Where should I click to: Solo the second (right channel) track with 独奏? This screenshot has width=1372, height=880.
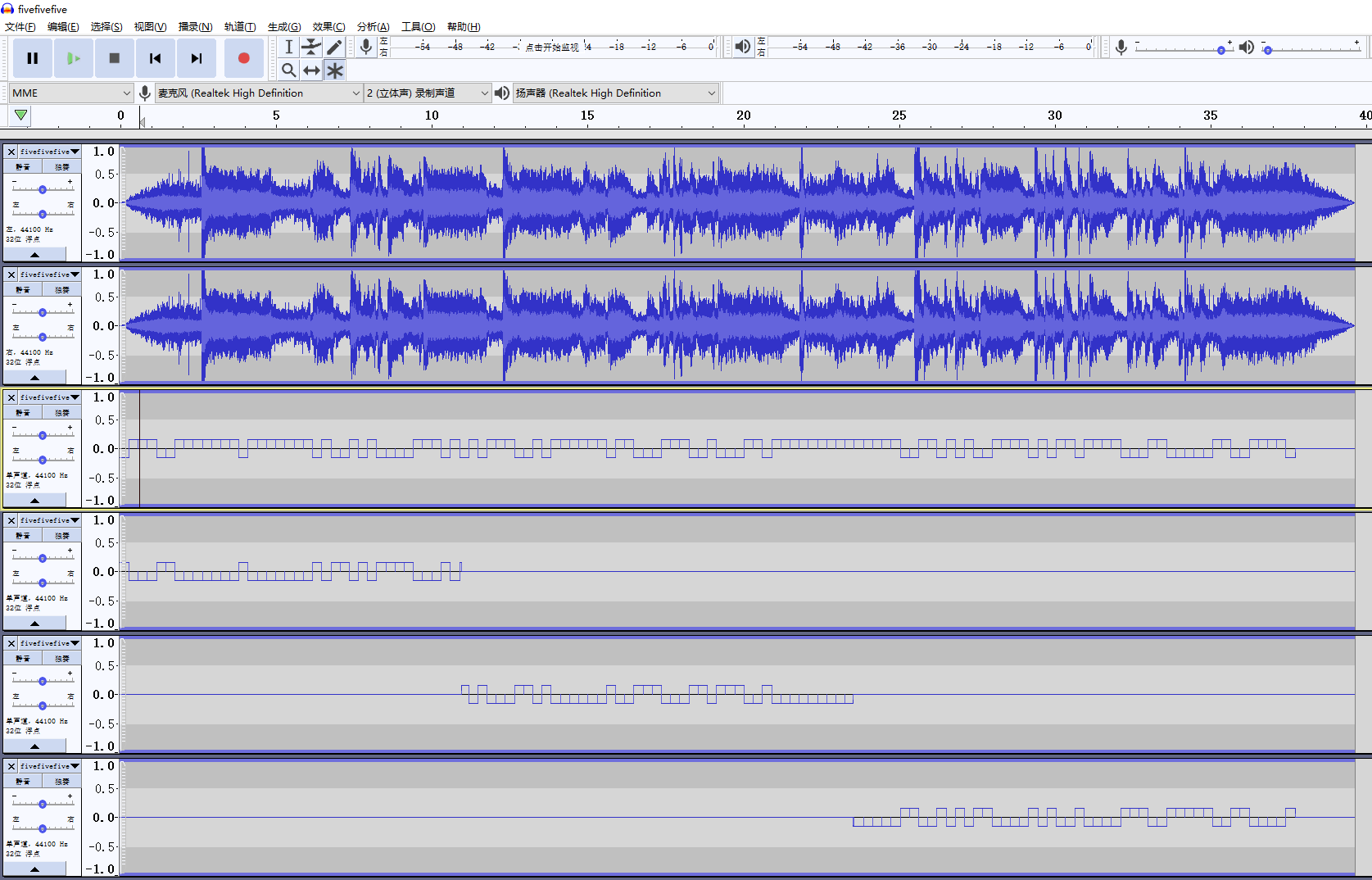pos(62,290)
